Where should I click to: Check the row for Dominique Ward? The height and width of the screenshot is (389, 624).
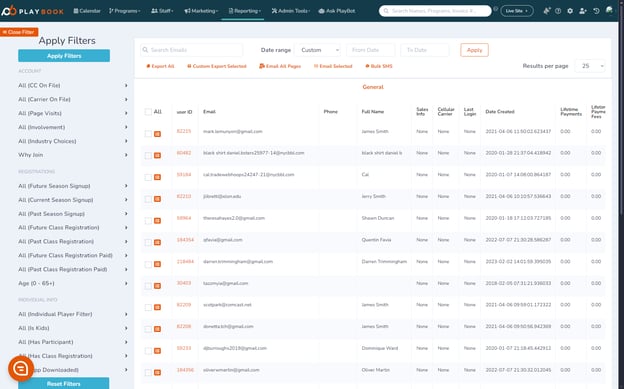(148, 351)
